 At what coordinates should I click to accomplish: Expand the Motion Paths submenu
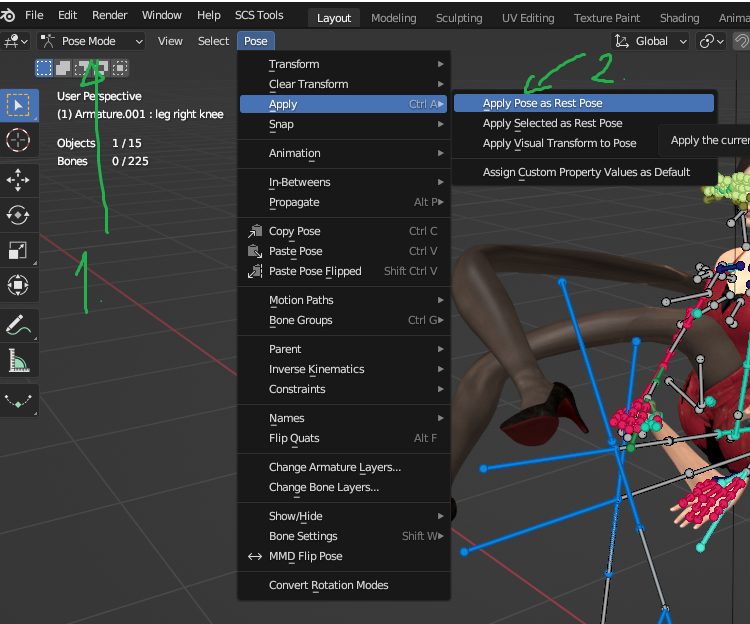(x=343, y=300)
